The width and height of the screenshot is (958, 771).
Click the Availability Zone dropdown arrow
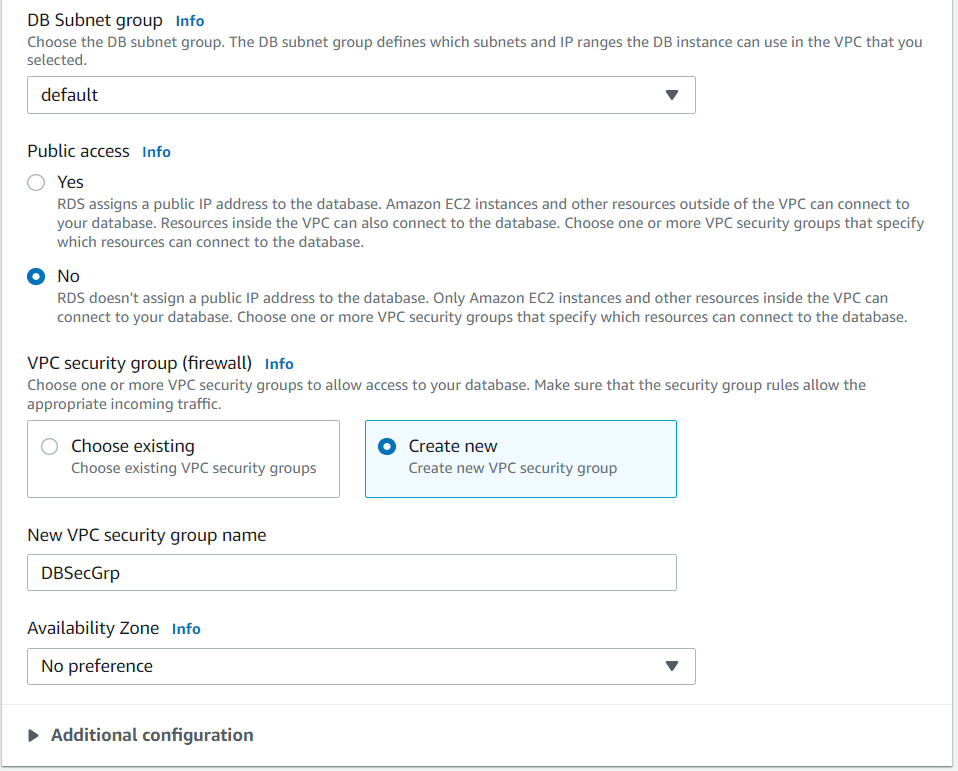(672, 666)
